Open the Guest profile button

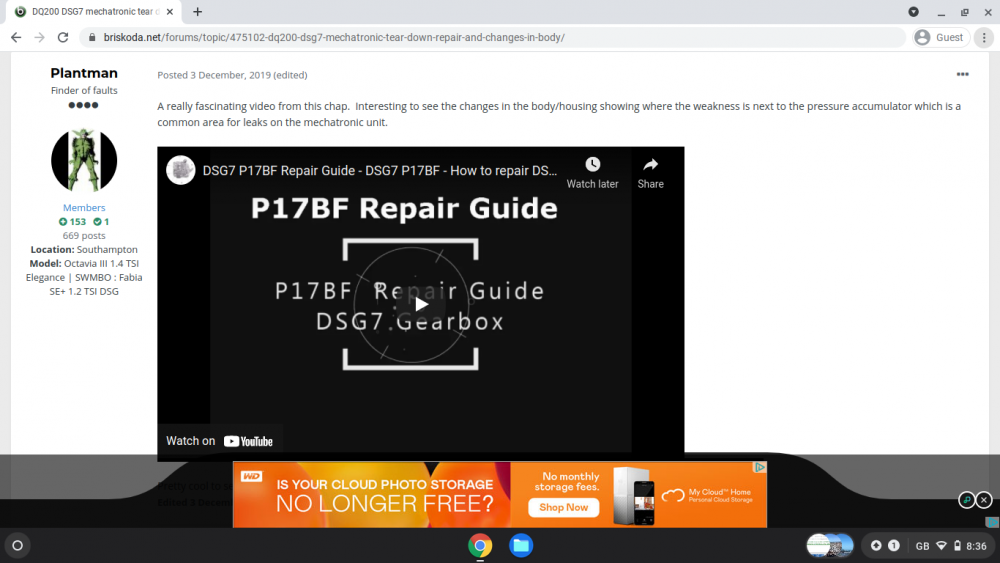click(x=941, y=38)
